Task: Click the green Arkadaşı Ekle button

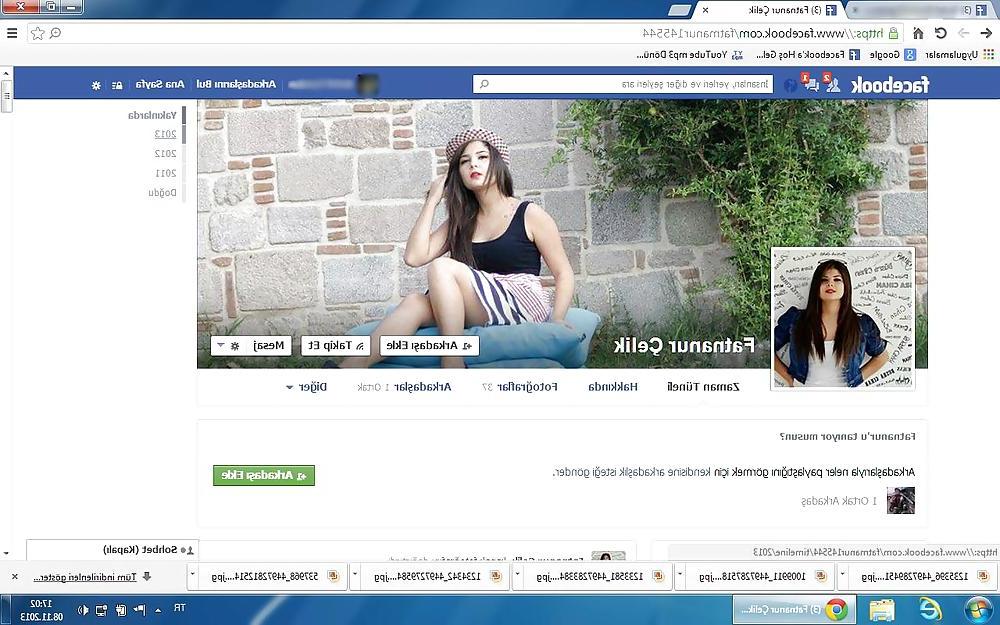Action: pyautogui.click(x=264, y=475)
